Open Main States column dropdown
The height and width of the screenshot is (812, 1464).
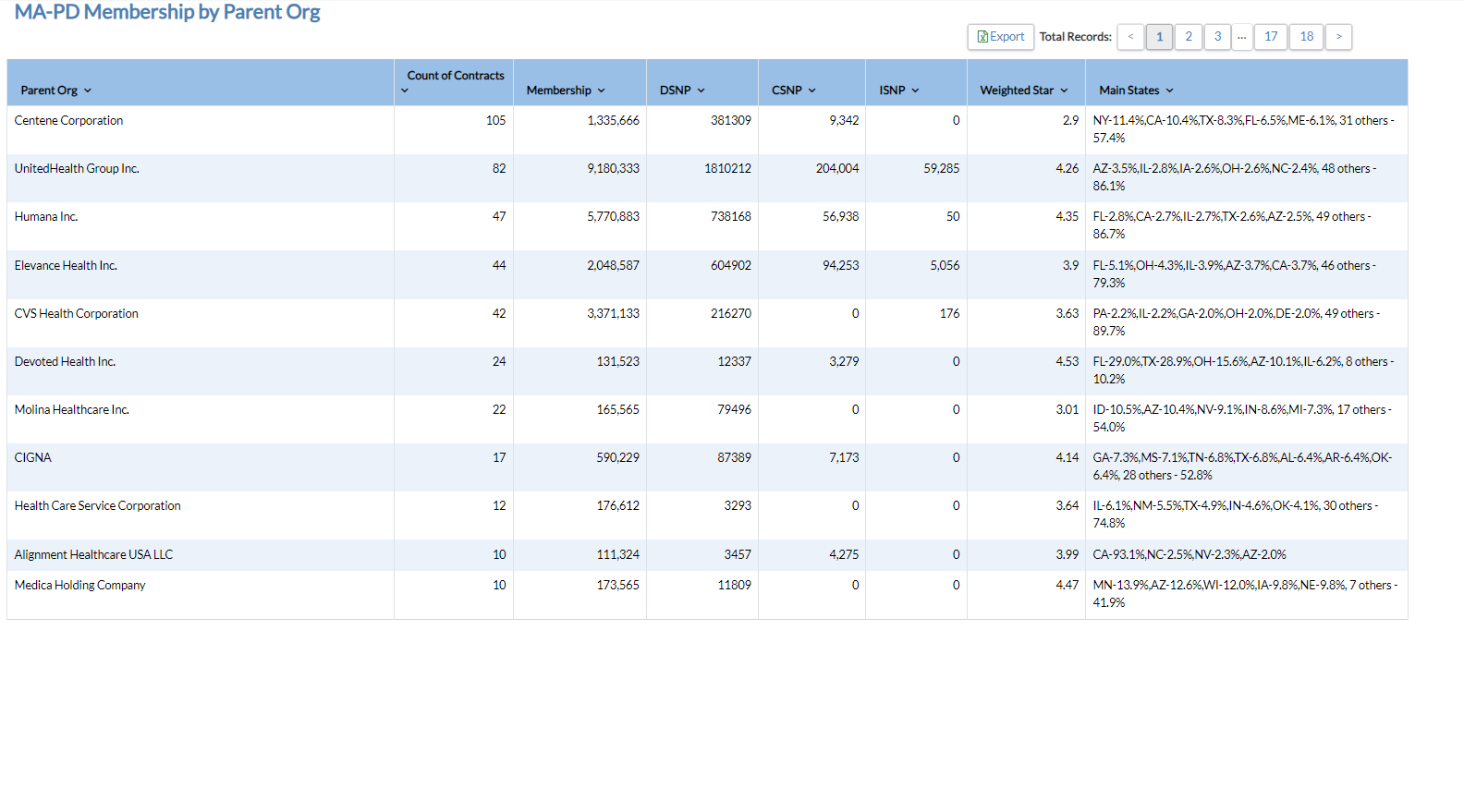tap(1136, 91)
